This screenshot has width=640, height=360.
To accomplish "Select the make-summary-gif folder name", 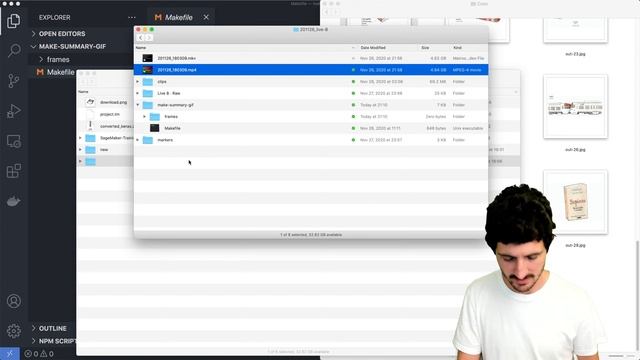I will tap(176, 105).
